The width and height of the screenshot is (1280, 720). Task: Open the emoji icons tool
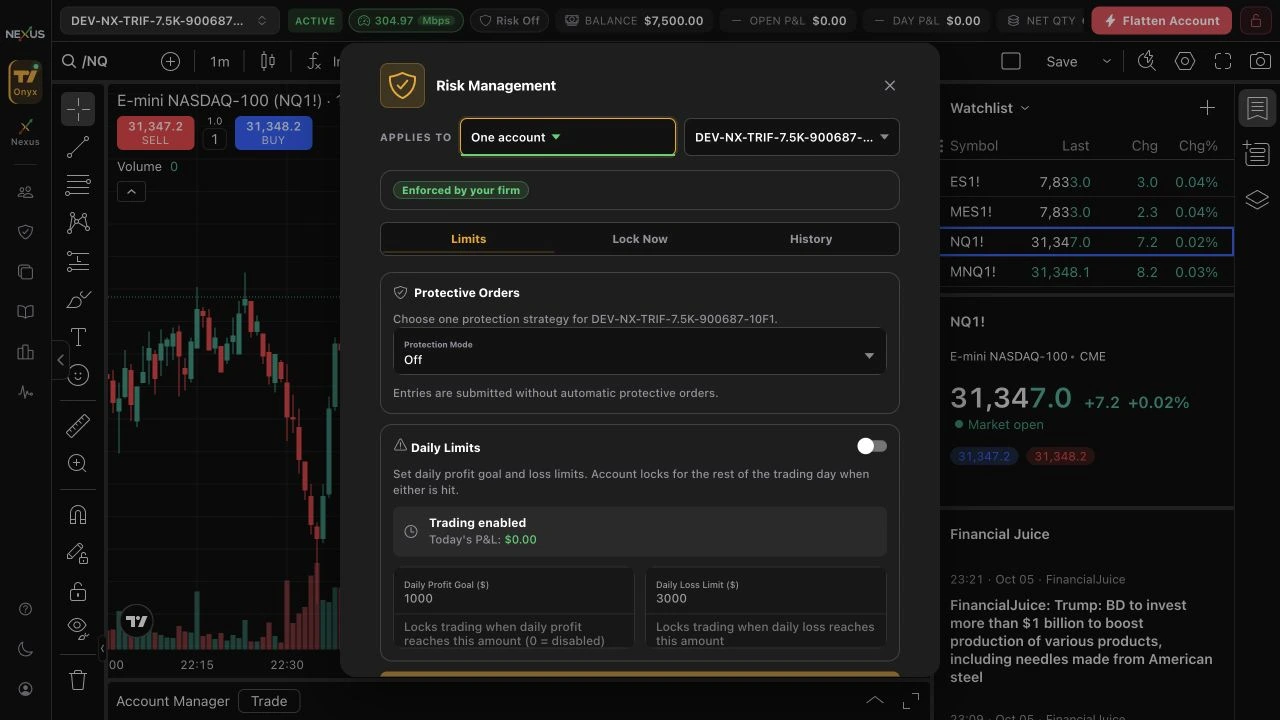[x=78, y=375]
